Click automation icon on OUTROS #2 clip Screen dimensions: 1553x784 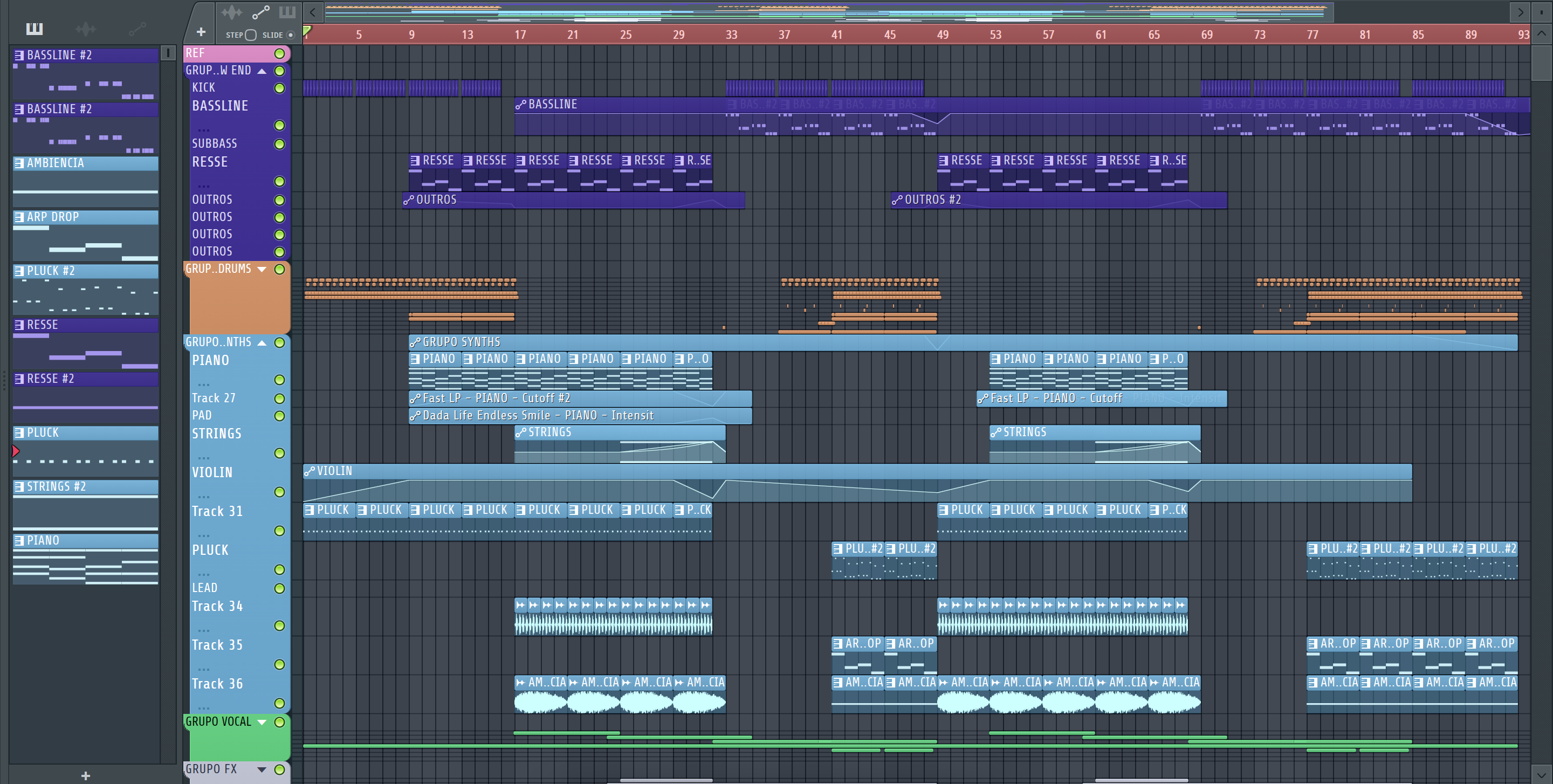click(897, 200)
